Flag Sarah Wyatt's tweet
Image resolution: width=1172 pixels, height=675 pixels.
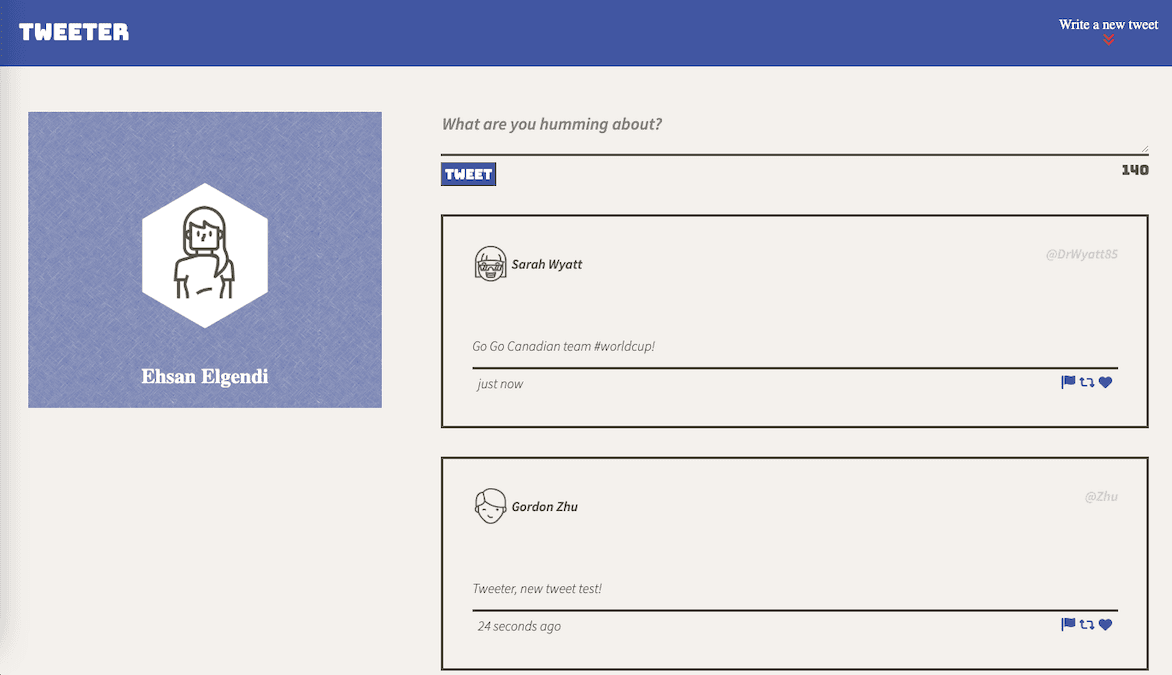(1068, 382)
